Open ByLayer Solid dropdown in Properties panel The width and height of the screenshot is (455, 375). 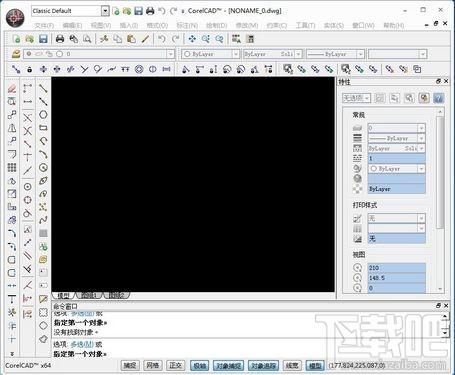pos(421,148)
